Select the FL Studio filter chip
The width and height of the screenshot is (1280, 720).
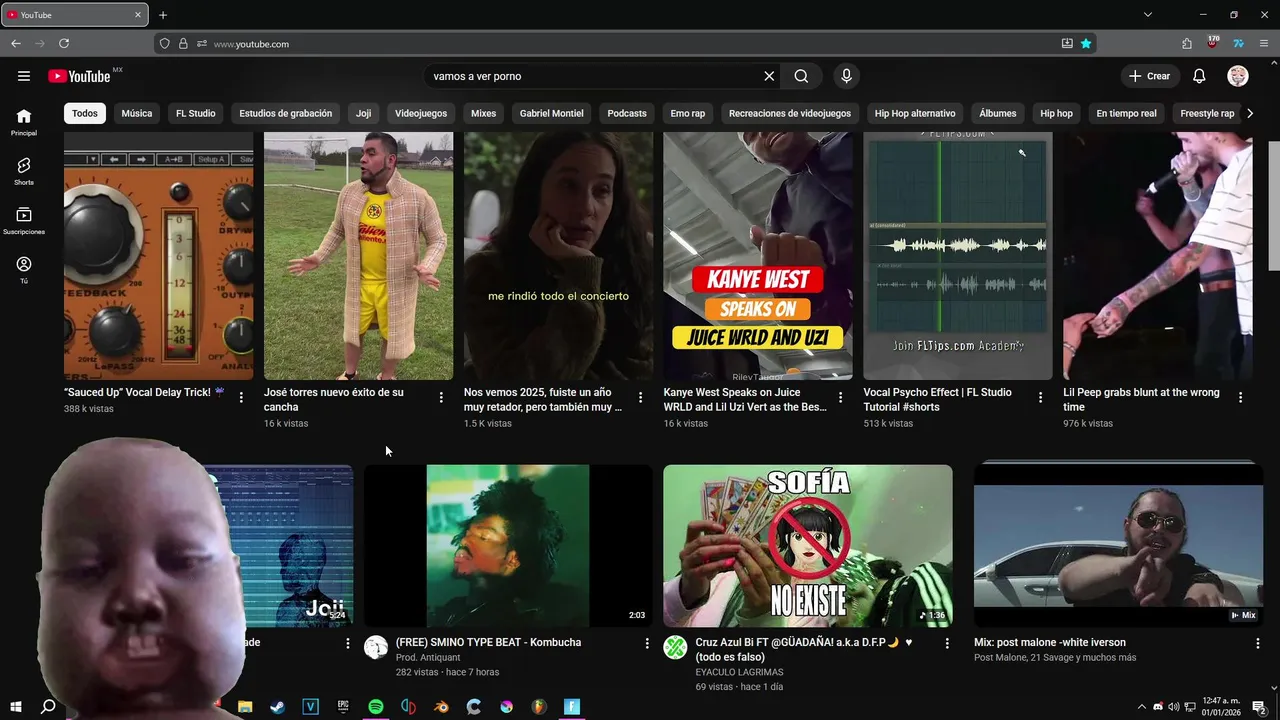coord(196,114)
